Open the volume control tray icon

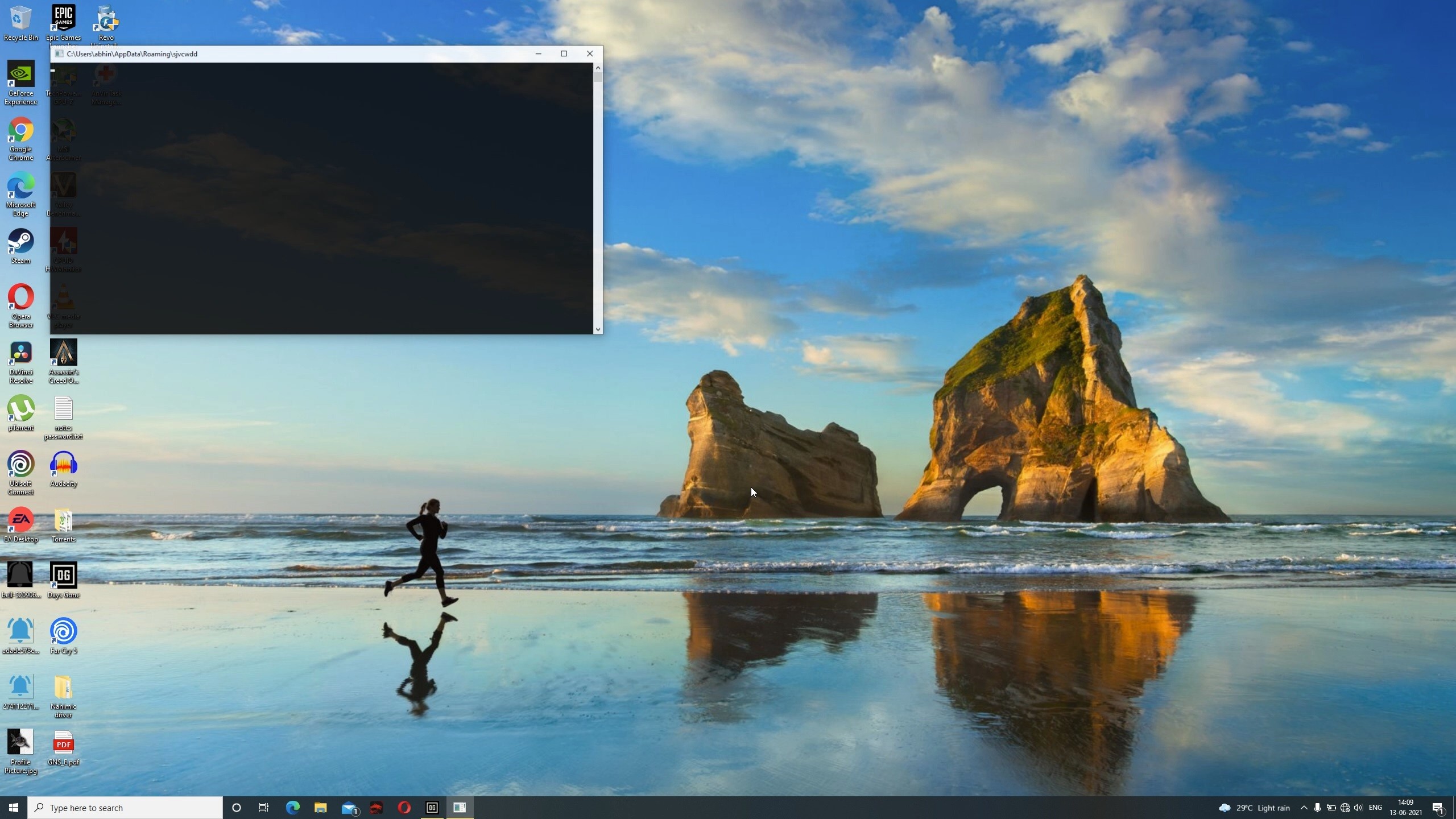coord(1359,808)
